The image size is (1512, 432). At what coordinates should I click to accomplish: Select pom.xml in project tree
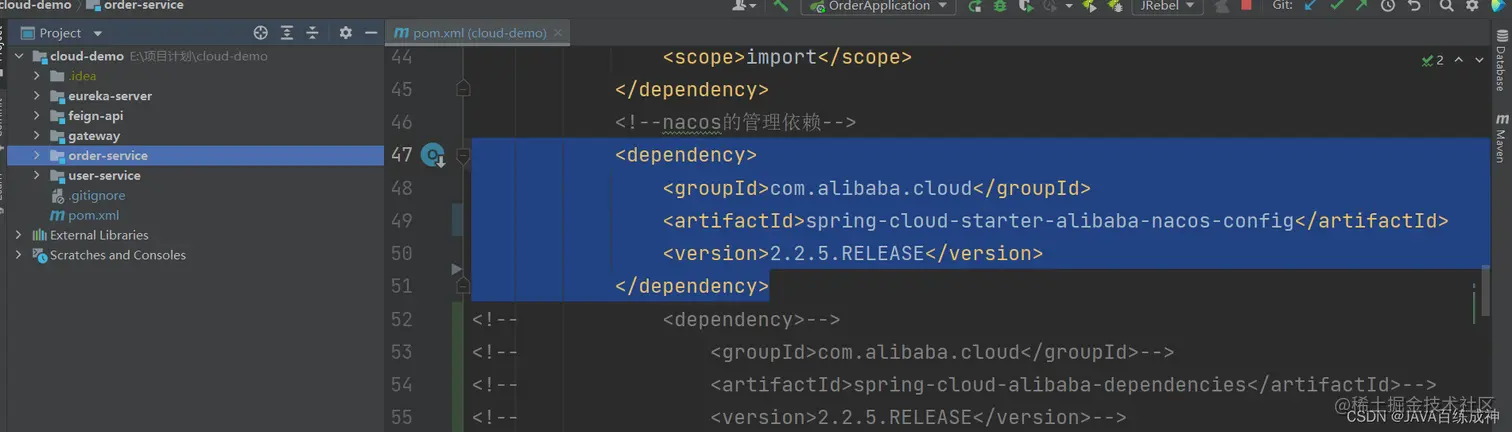click(93, 216)
